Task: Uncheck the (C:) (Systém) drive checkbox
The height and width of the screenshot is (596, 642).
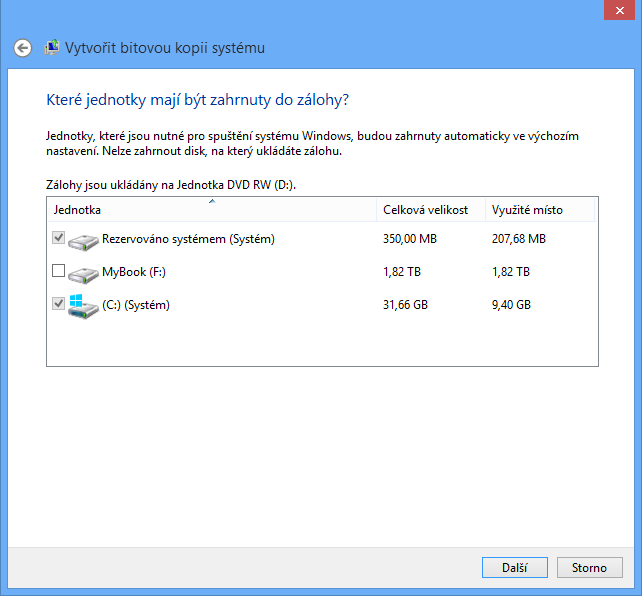Action: (58, 304)
